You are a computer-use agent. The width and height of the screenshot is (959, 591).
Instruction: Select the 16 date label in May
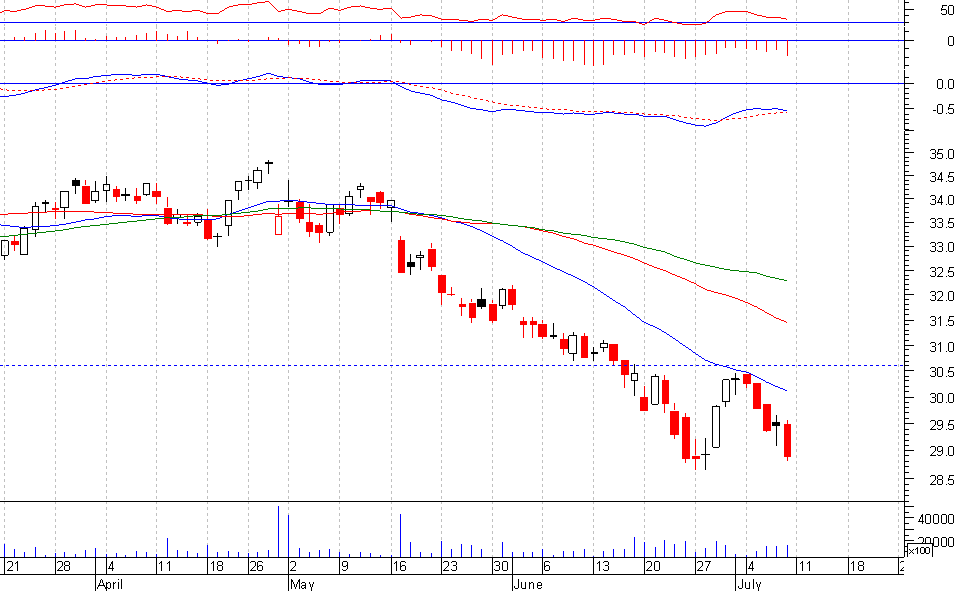pyautogui.click(x=399, y=566)
